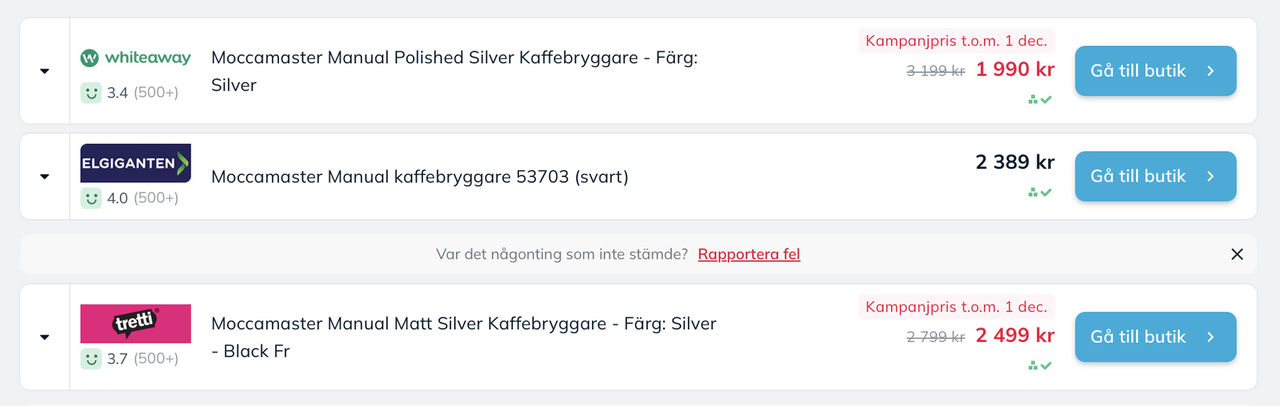Click stock status icon under Elgiganten price
The width and height of the screenshot is (1280, 406).
[1040, 192]
